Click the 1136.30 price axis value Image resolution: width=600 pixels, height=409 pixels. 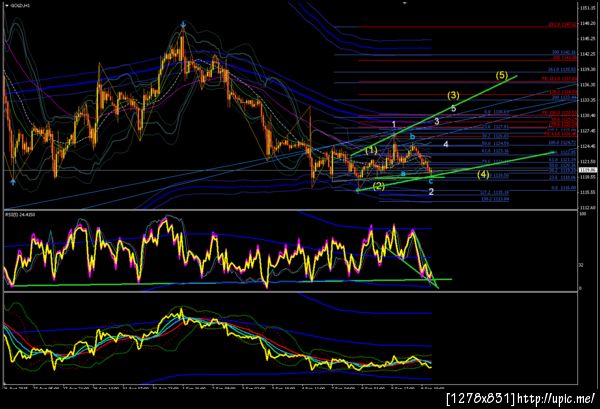click(x=586, y=85)
